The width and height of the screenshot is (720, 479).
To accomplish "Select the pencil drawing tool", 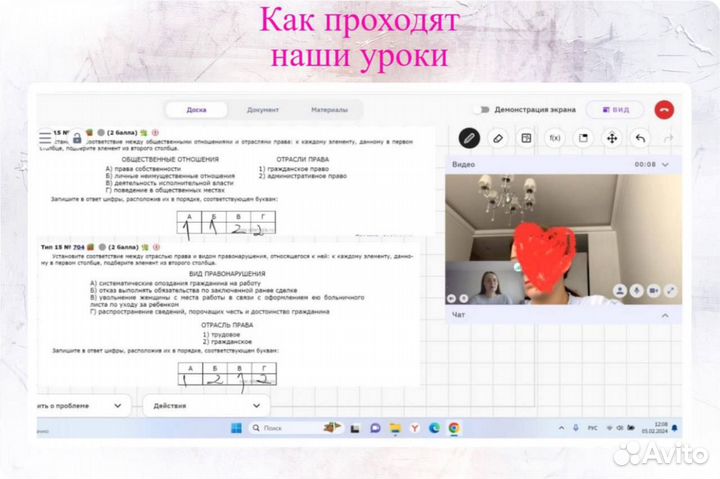I will [x=469, y=138].
